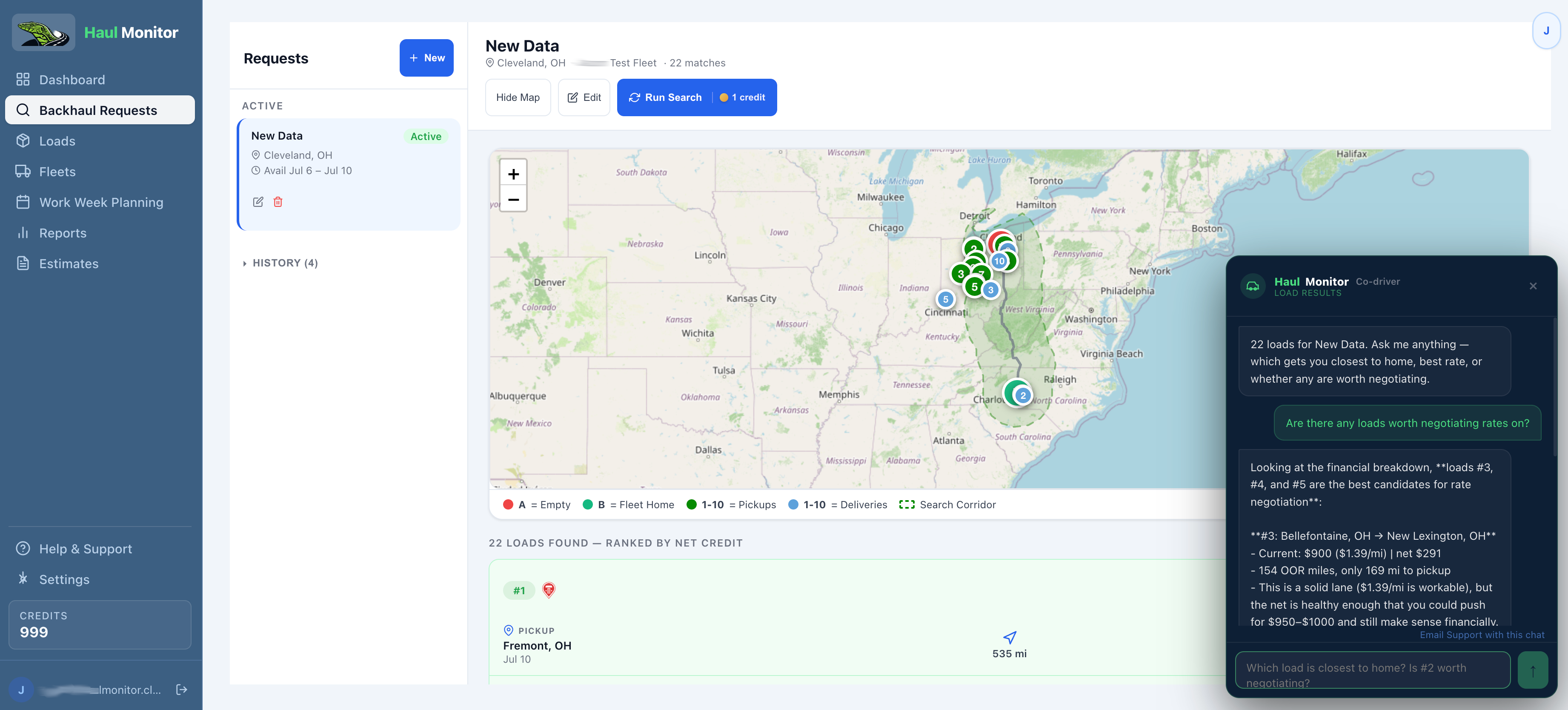Click the Credits 999 box

pyautogui.click(x=100, y=624)
